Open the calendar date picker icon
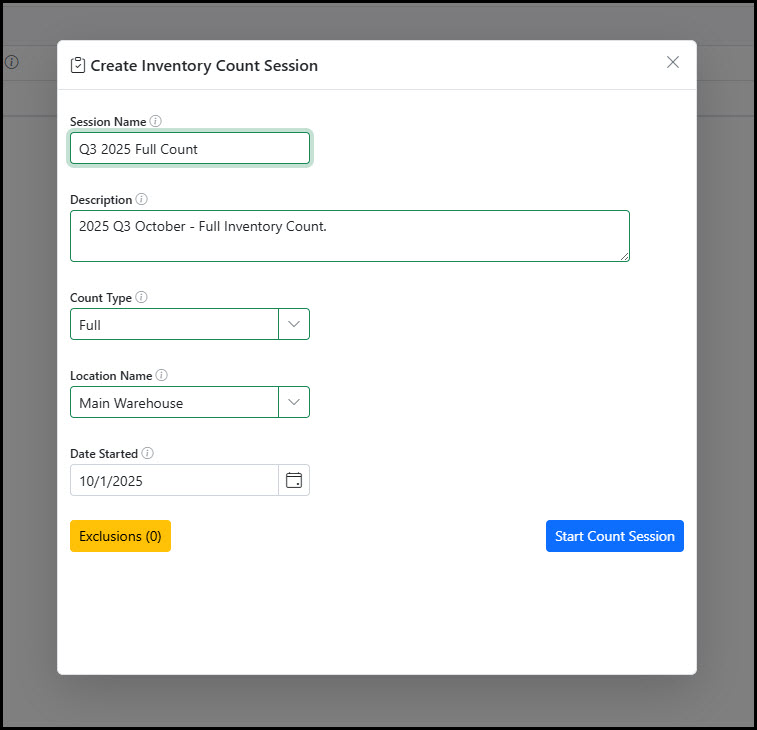Image resolution: width=757 pixels, height=730 pixels. tap(294, 480)
